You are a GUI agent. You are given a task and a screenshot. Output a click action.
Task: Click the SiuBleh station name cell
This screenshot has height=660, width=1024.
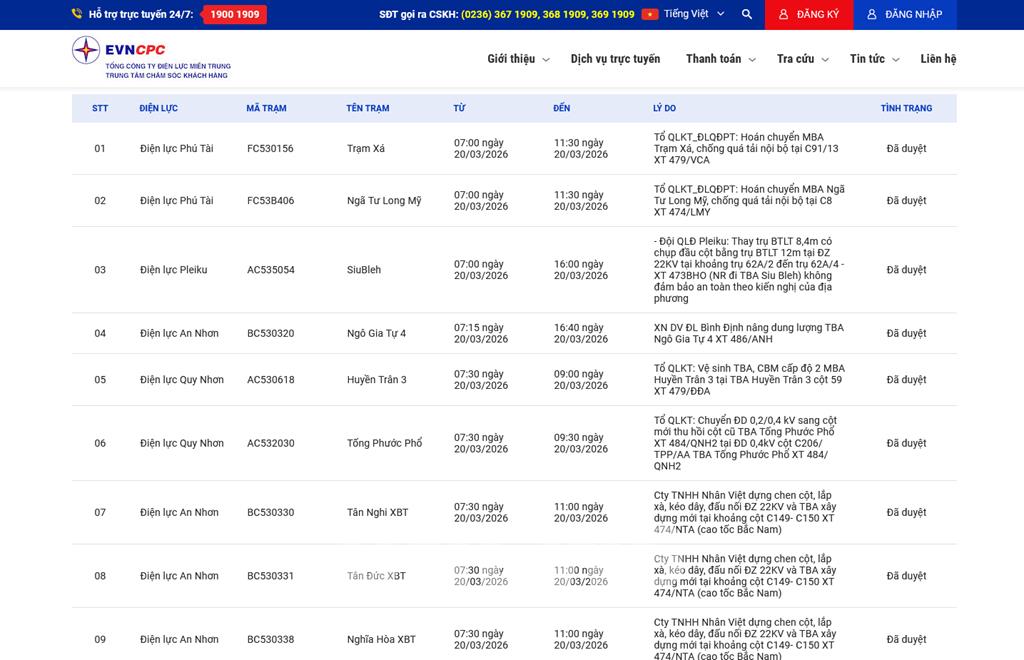click(364, 270)
